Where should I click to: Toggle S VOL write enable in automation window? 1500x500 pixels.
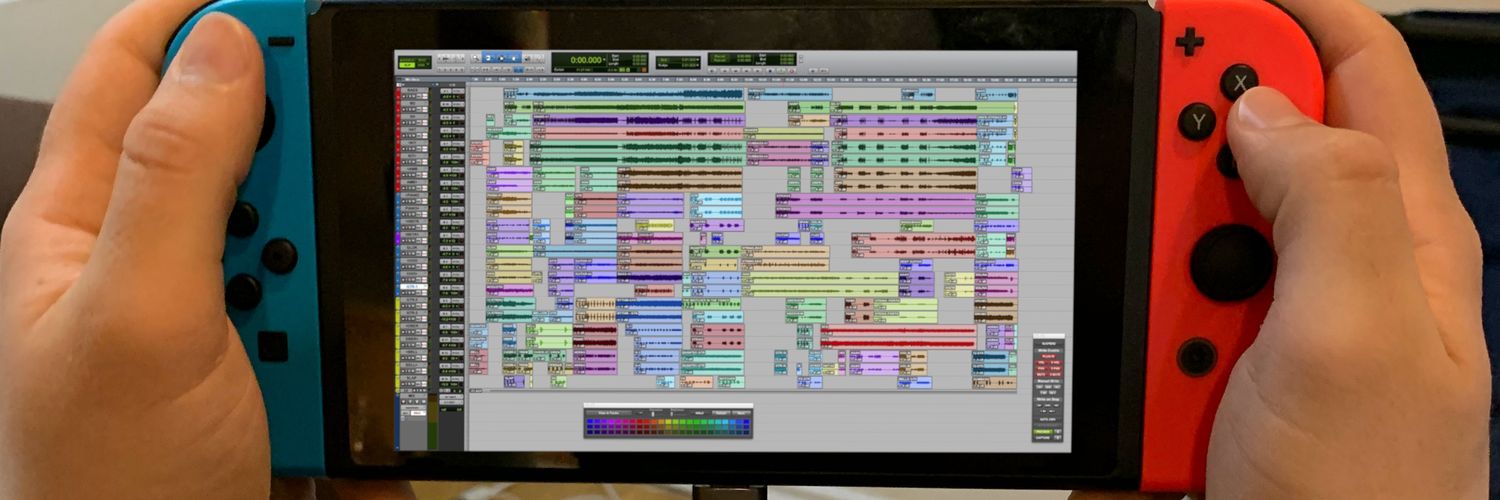click(1055, 362)
